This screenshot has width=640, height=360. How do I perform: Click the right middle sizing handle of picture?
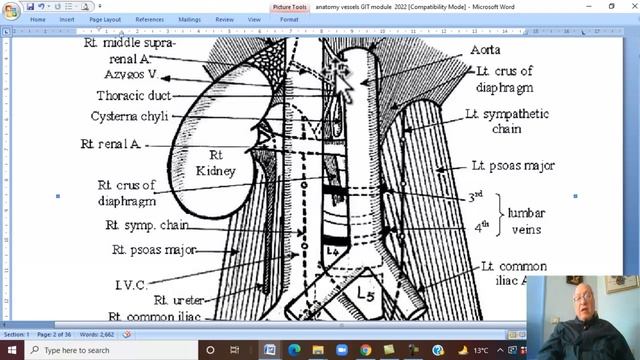pyautogui.click(x=576, y=196)
